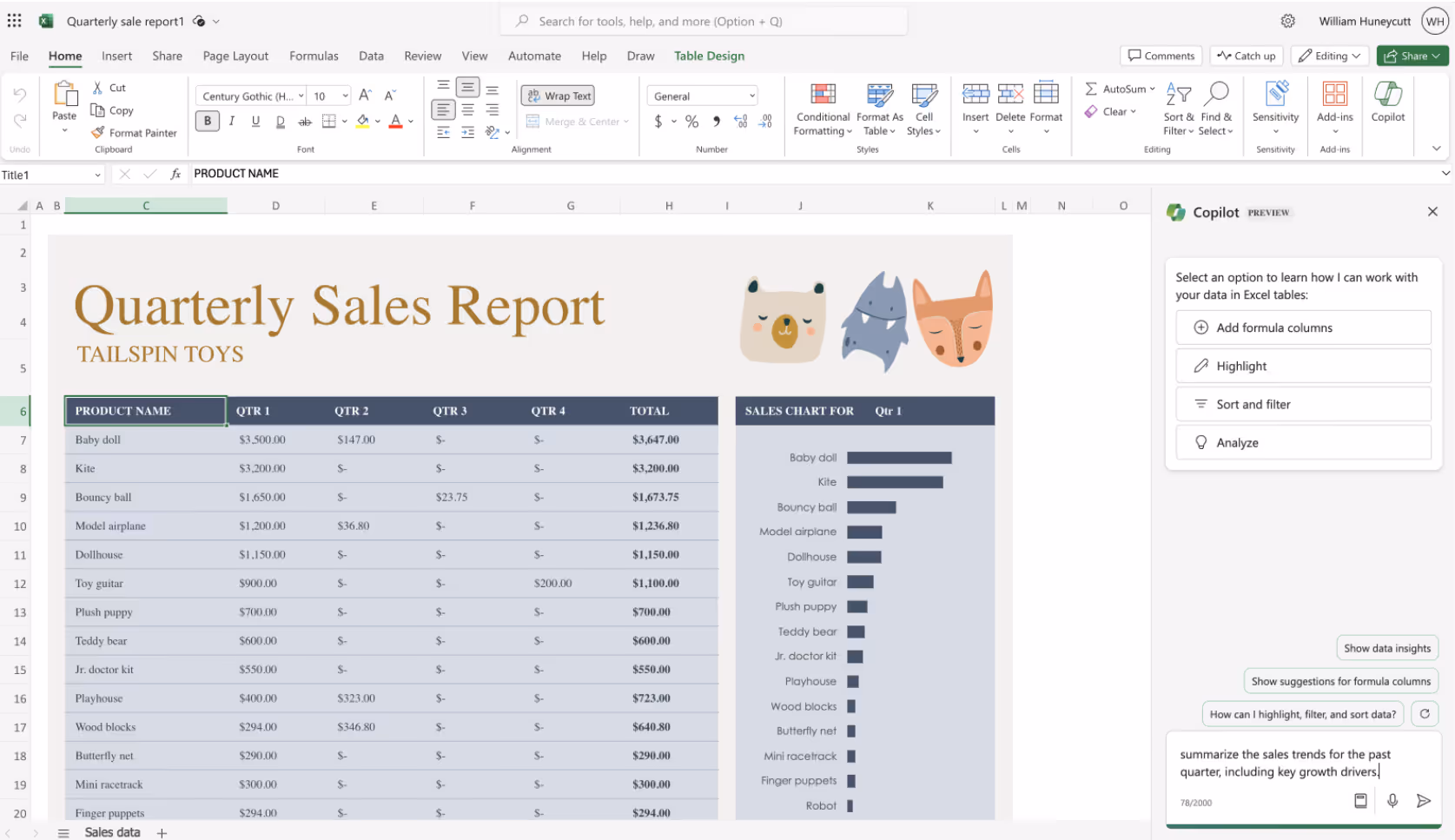
Task: Open Format As Table gallery
Action: click(879, 109)
